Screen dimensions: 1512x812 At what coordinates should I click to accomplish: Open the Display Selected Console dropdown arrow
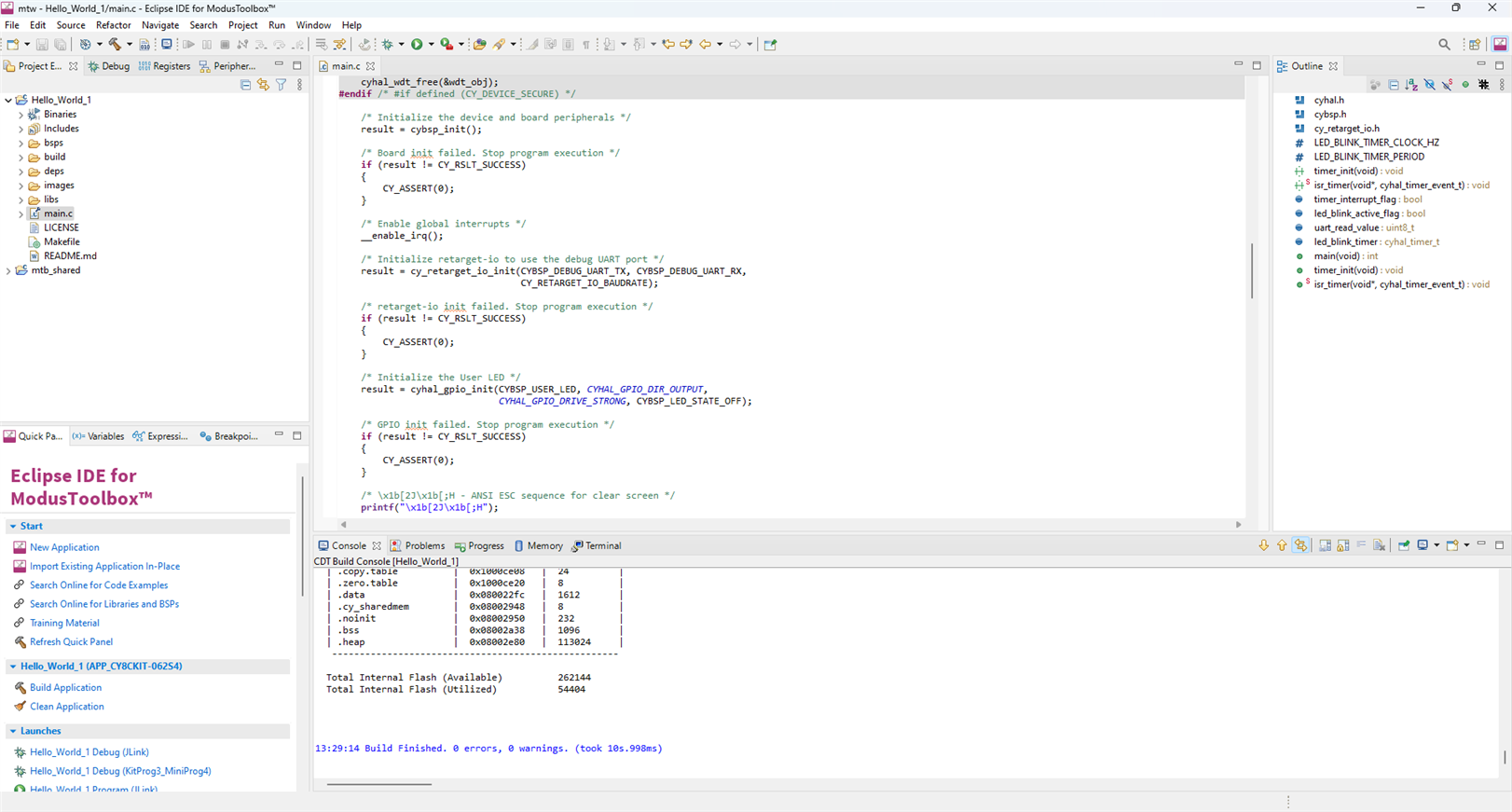point(1436,545)
